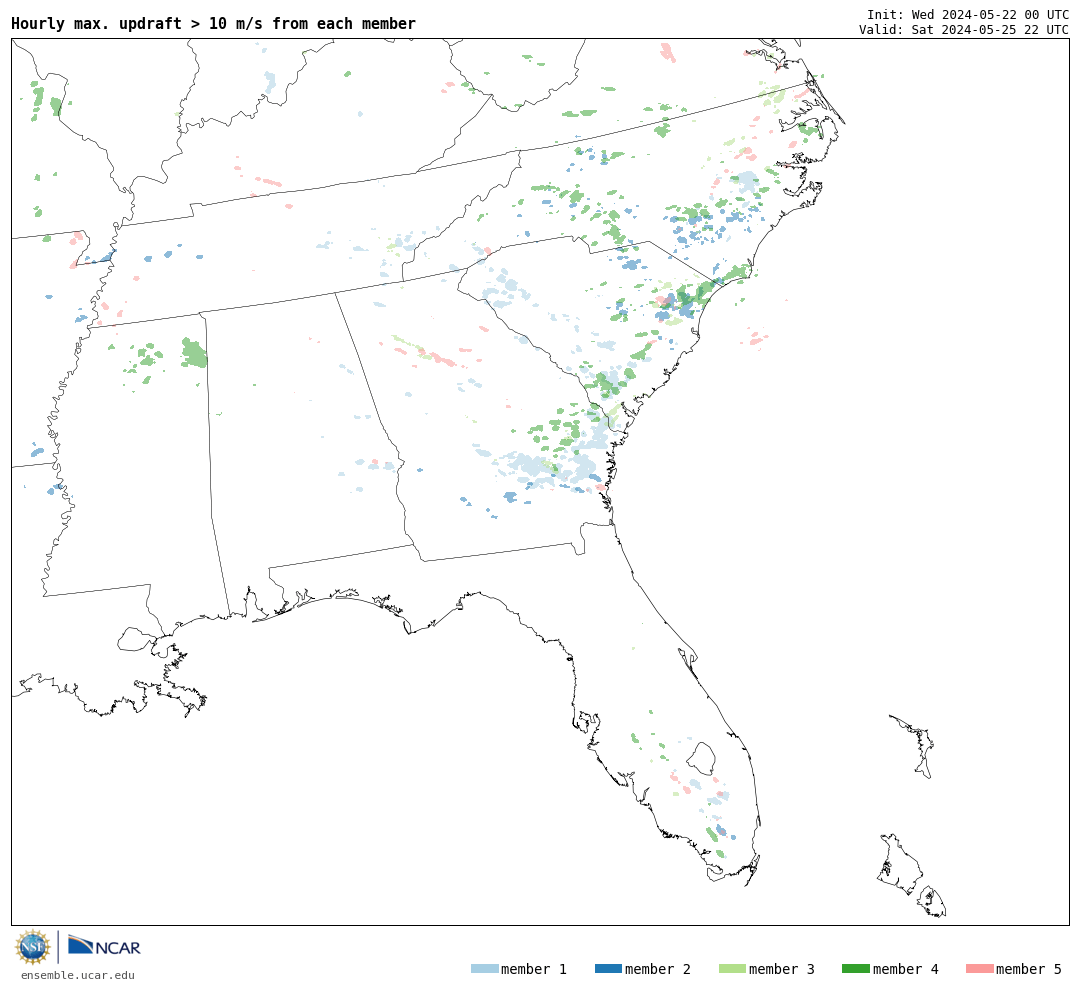Viewport: 1080px width, 988px height.
Task: Click the ensemble.ucar.edu text
Action: (78, 975)
